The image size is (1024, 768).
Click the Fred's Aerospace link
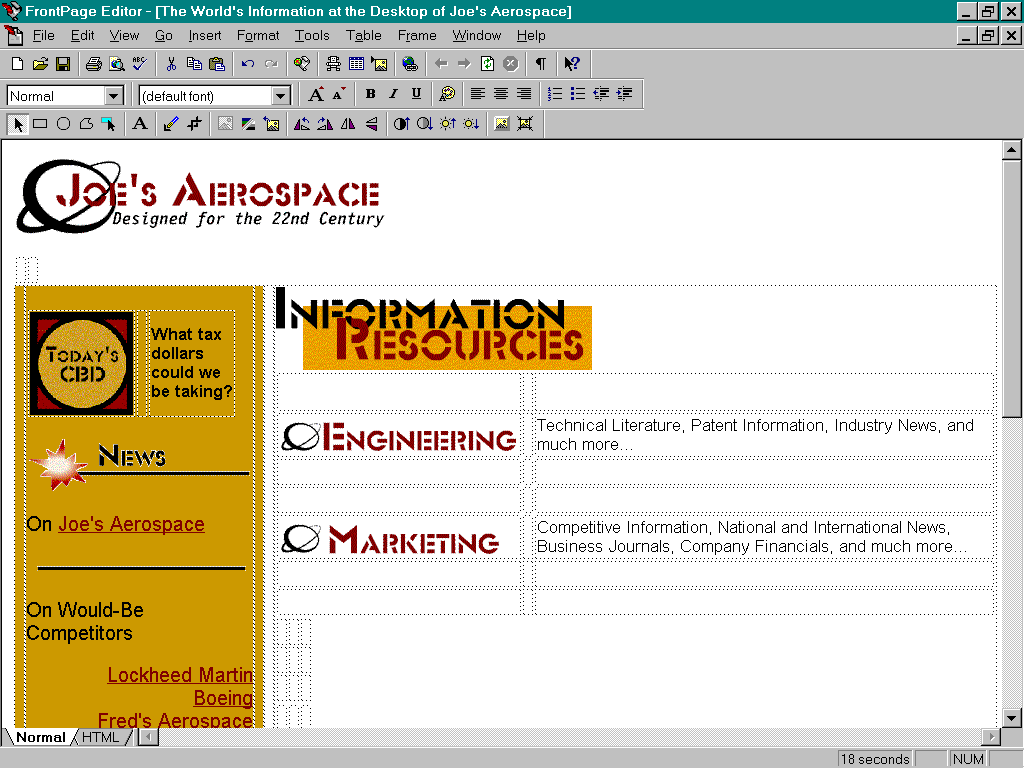click(x=175, y=720)
